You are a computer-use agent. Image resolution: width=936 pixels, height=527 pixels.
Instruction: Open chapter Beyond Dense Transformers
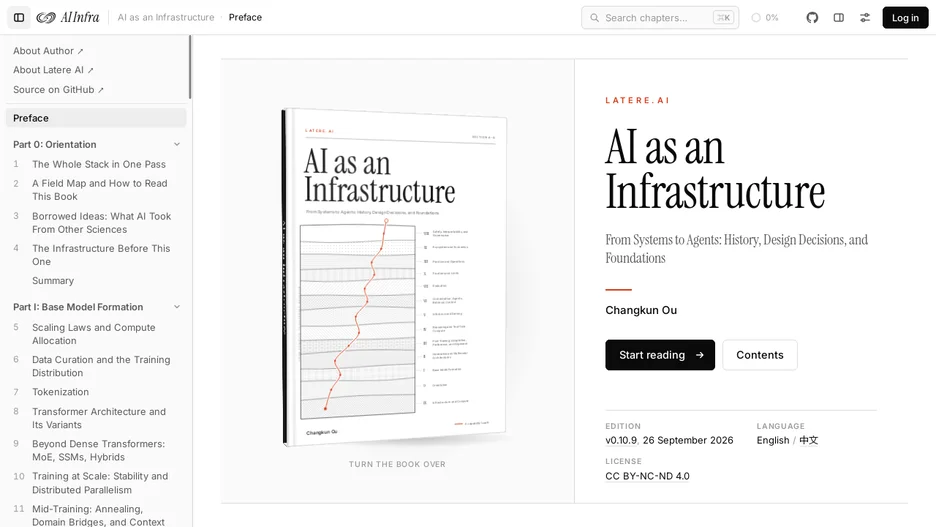point(98,451)
